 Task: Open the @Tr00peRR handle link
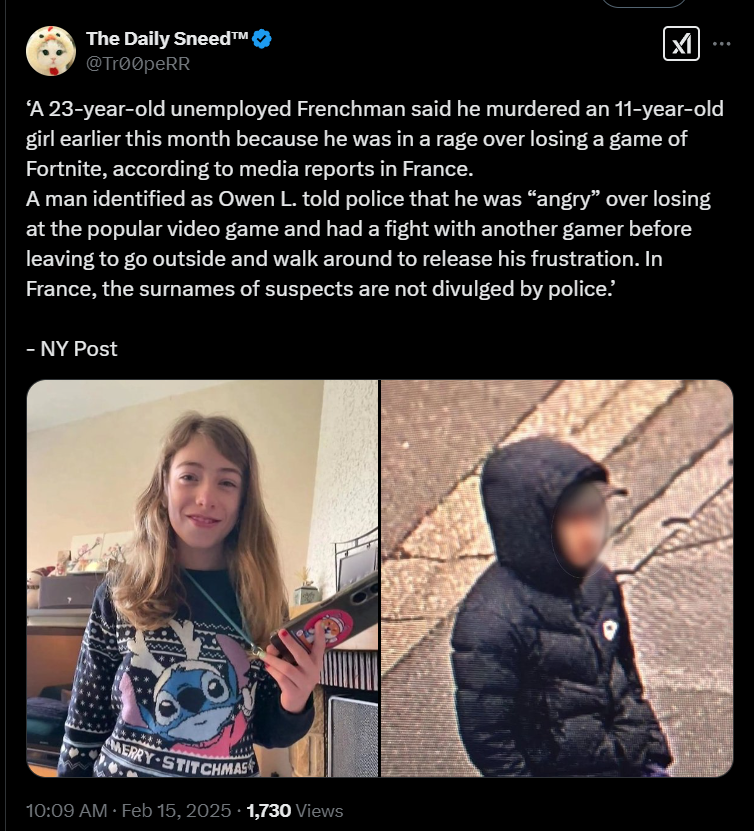click(138, 64)
